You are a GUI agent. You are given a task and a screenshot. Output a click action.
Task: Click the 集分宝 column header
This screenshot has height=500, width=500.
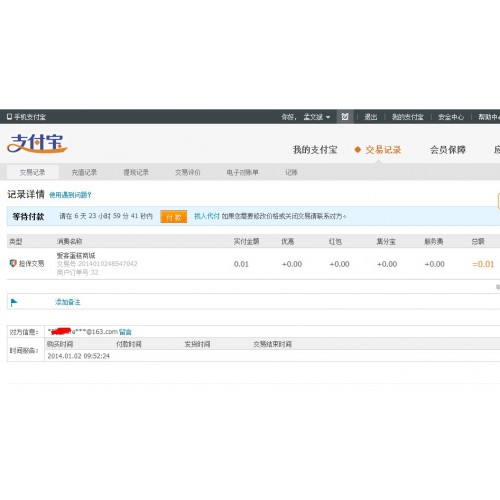pyautogui.click(x=386, y=241)
